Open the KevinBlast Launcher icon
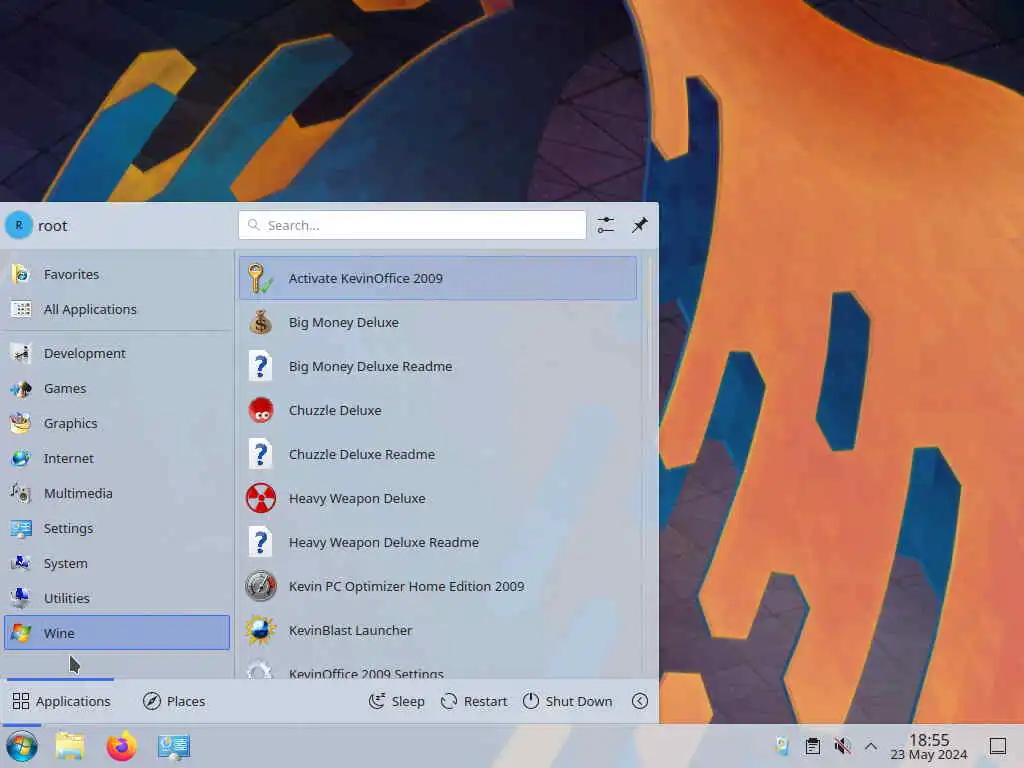The height and width of the screenshot is (768, 1024). coord(261,630)
